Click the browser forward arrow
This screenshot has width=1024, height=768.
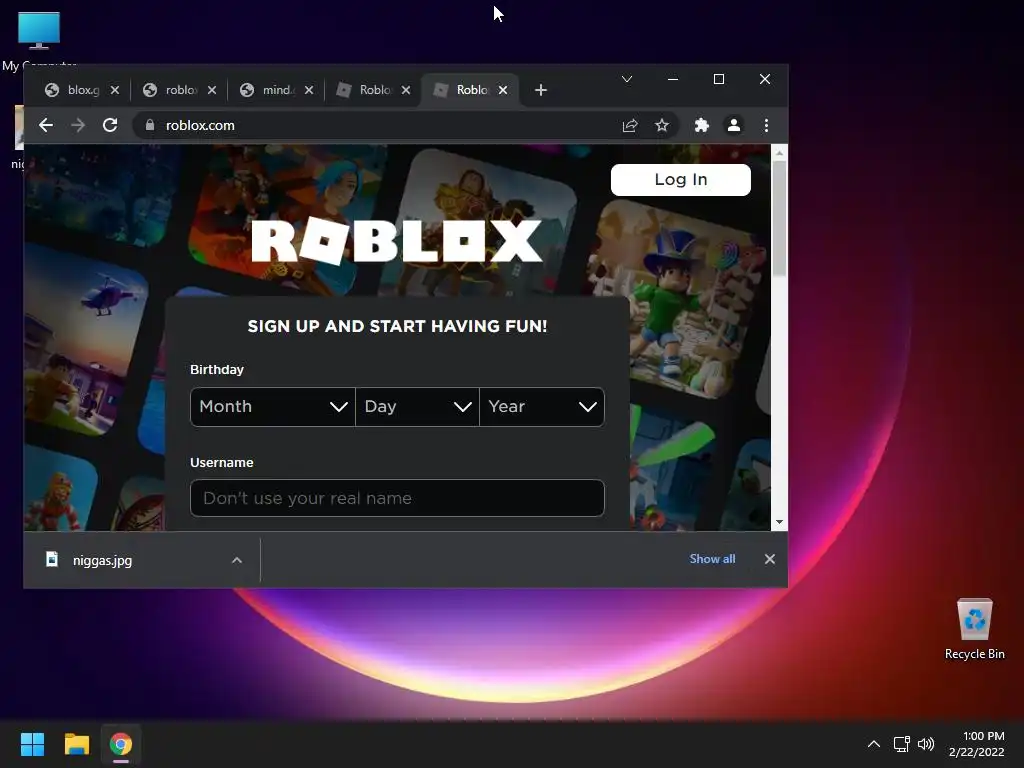(78, 125)
